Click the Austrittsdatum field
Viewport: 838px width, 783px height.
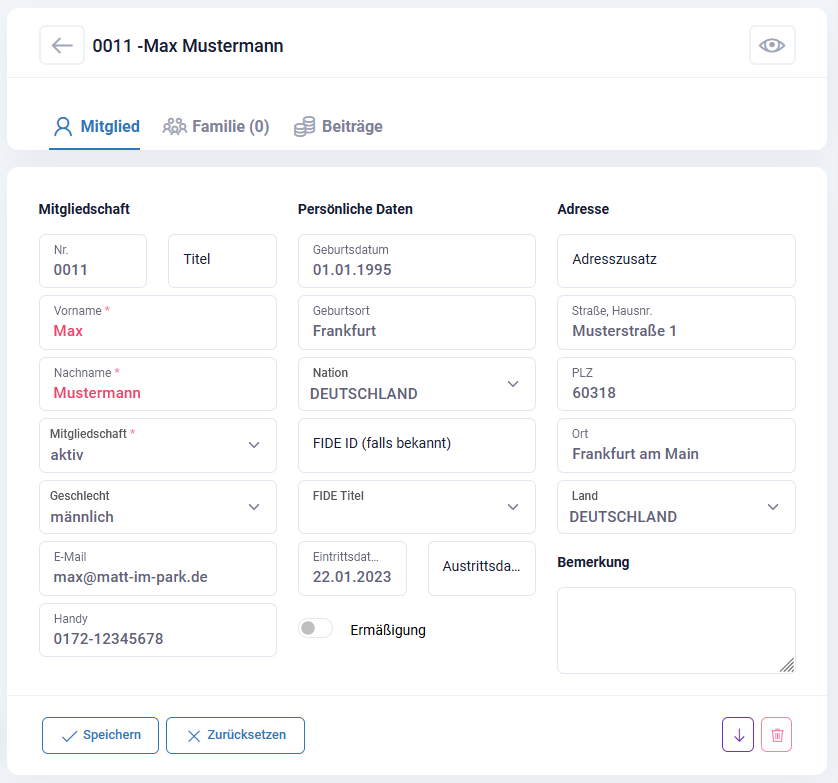(x=481, y=568)
